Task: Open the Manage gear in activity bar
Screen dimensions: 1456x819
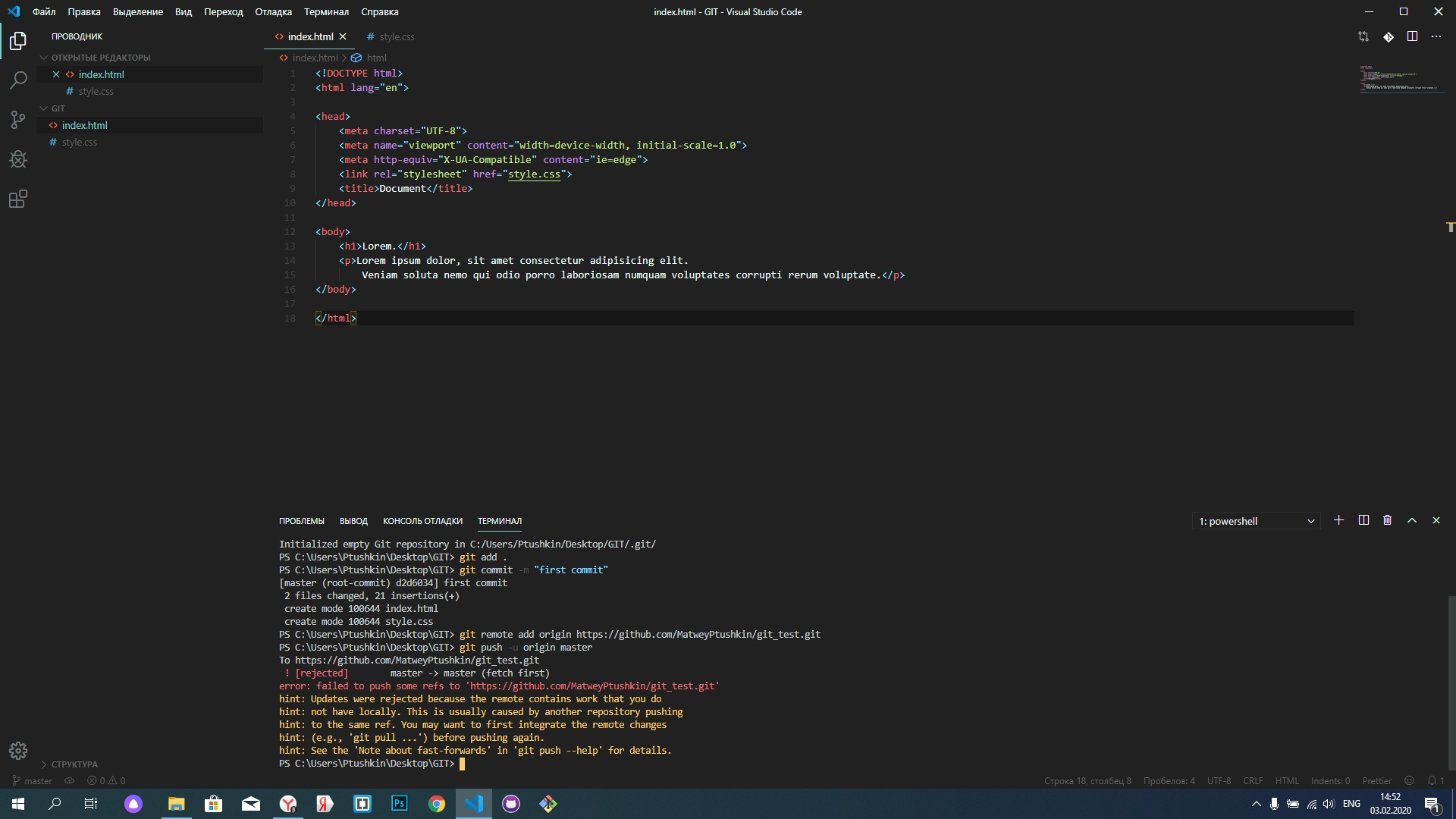Action: coord(18,751)
